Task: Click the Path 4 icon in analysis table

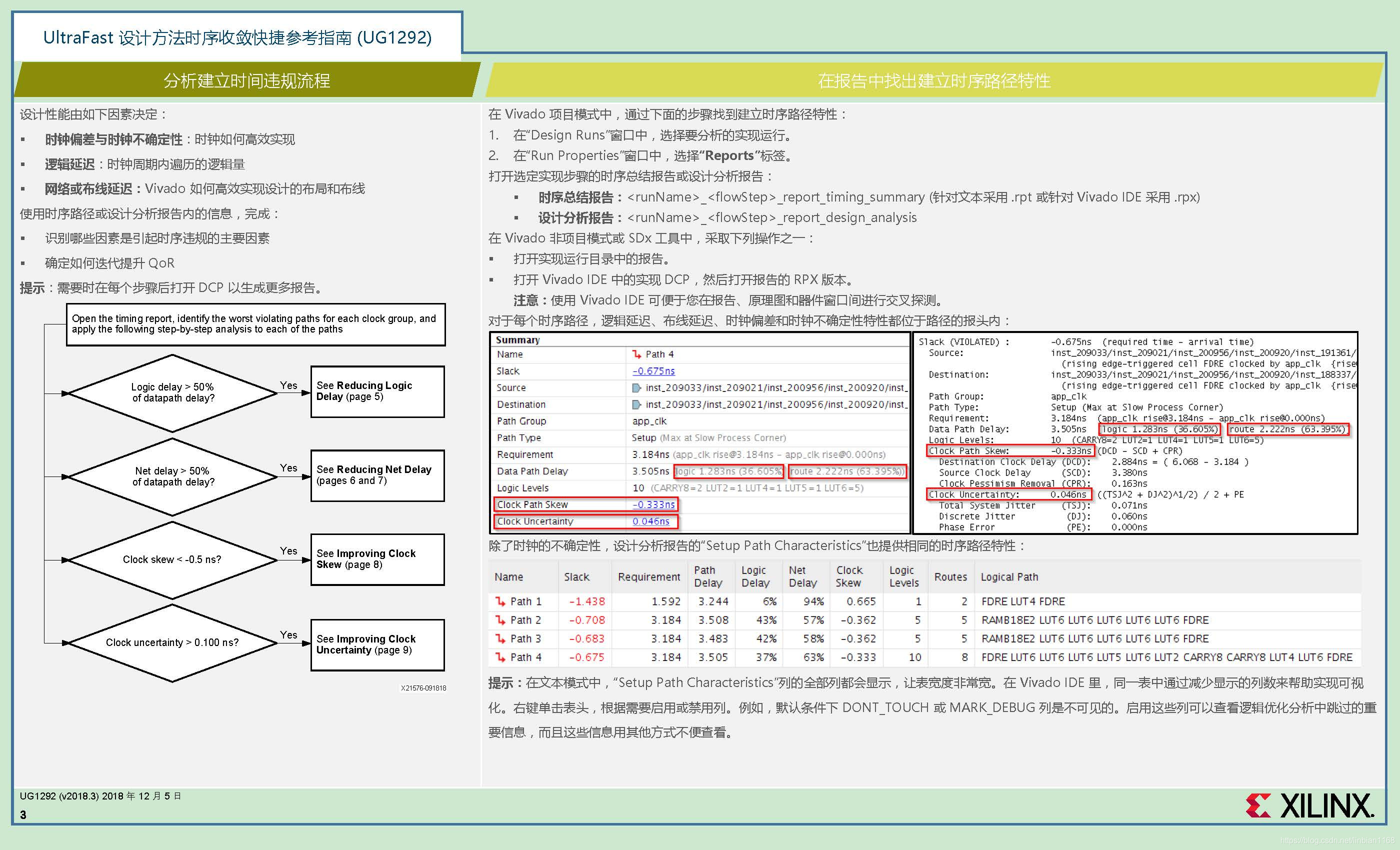Action: pos(500,657)
